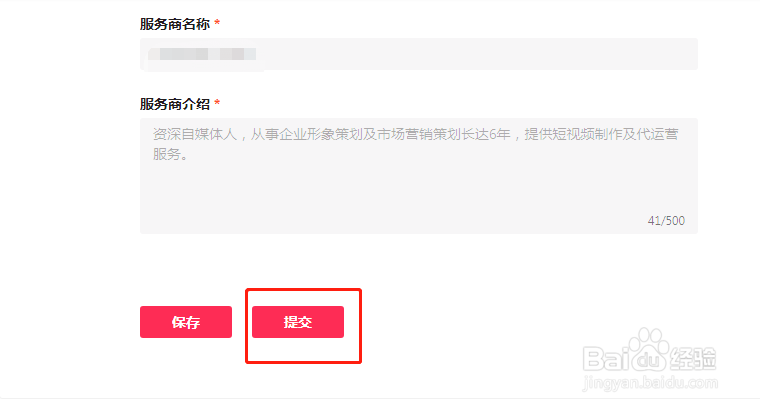Screen dimensions: 760x409
Task: Click the 服务商名称 field label
Action: [x=175, y=23]
